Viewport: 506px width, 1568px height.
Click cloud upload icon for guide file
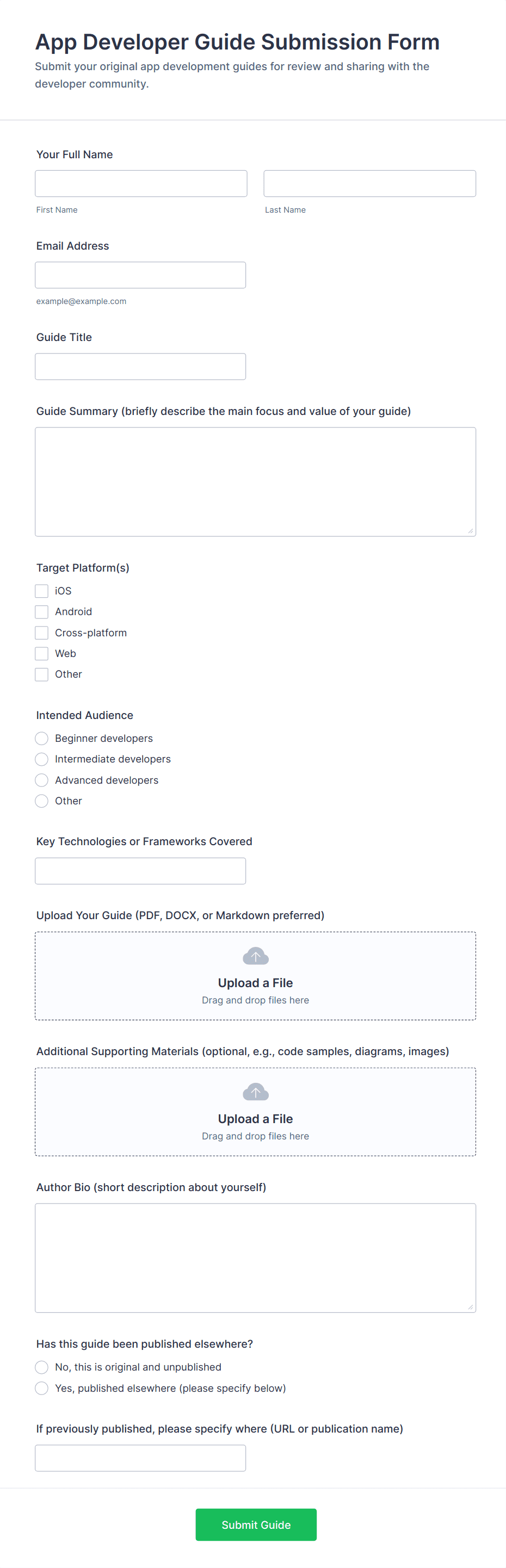click(255, 956)
